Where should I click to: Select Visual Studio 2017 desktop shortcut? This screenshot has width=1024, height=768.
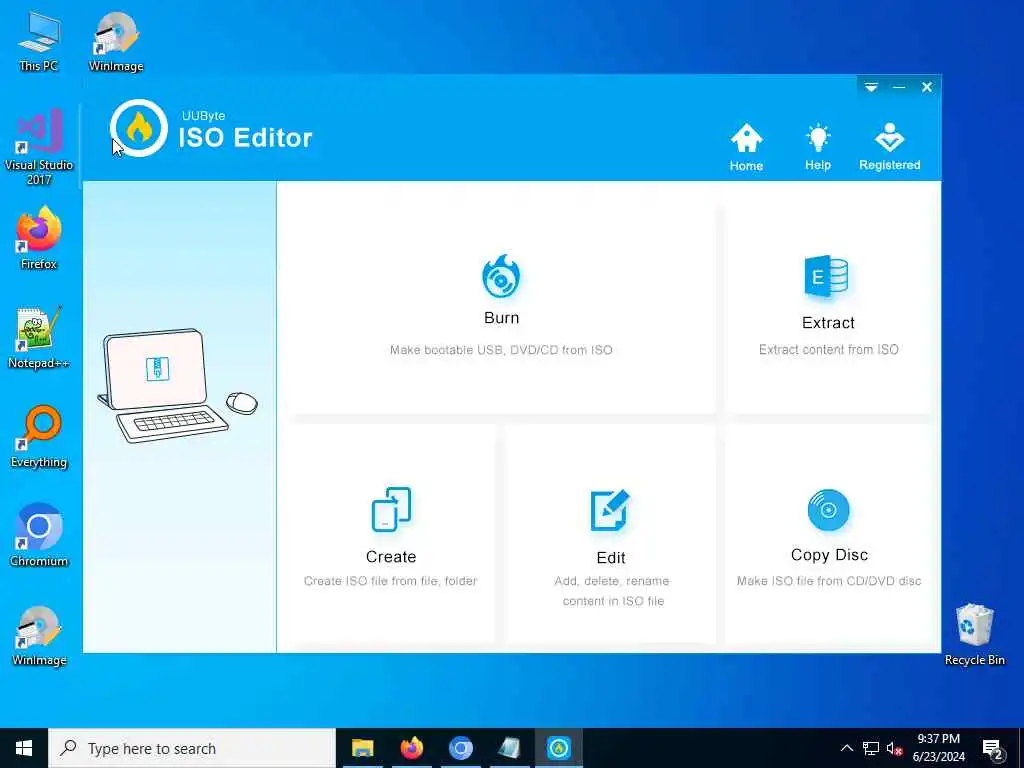(x=39, y=147)
